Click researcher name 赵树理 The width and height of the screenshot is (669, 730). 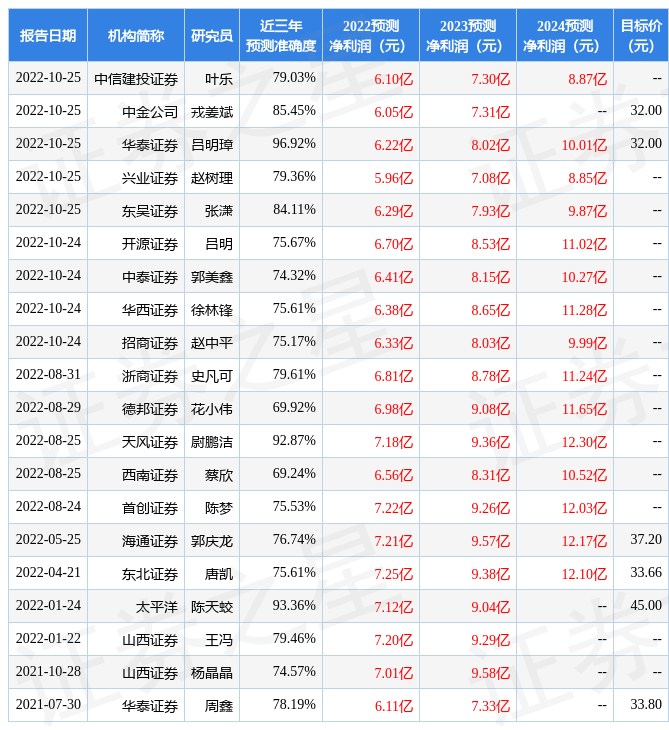pos(212,178)
